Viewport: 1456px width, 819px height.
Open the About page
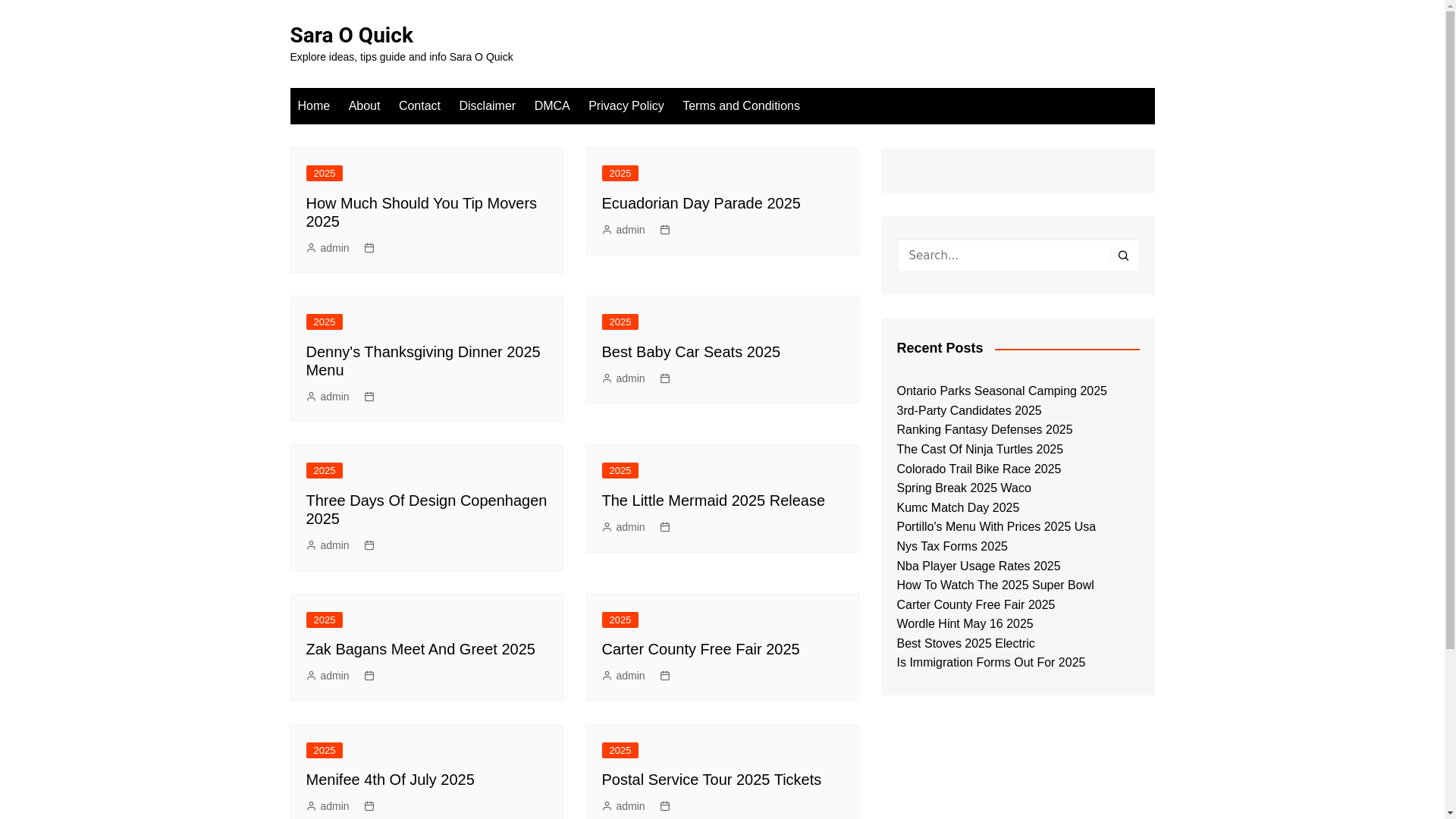click(x=364, y=106)
